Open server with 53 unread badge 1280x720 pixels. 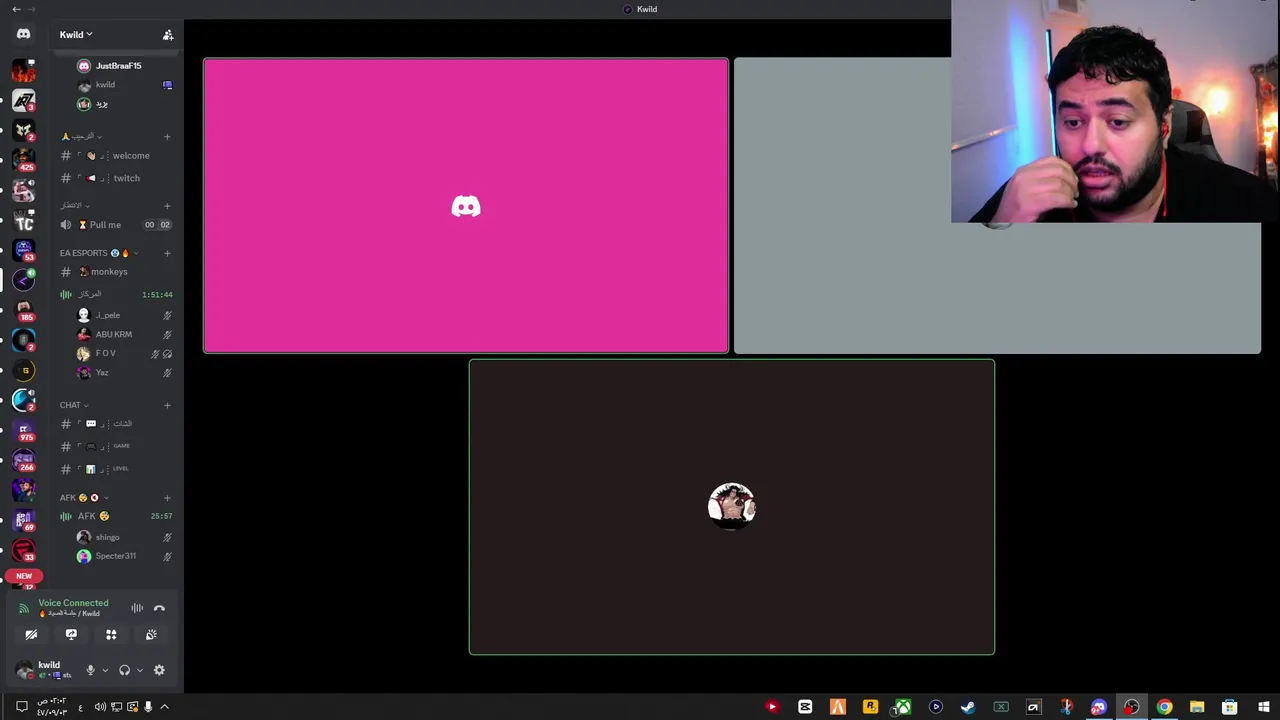tap(23, 250)
